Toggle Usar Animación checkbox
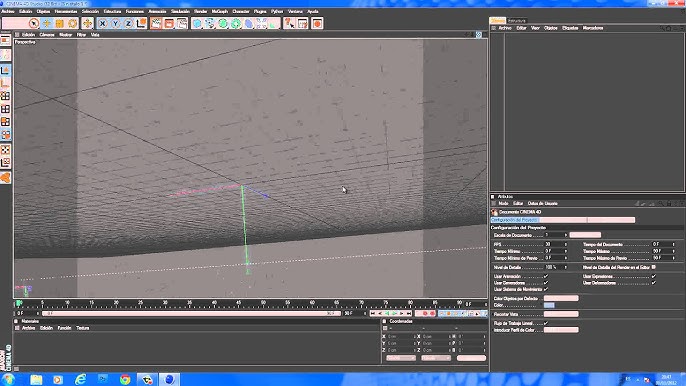Viewport: 686px width, 386px height. pyautogui.click(x=546, y=276)
